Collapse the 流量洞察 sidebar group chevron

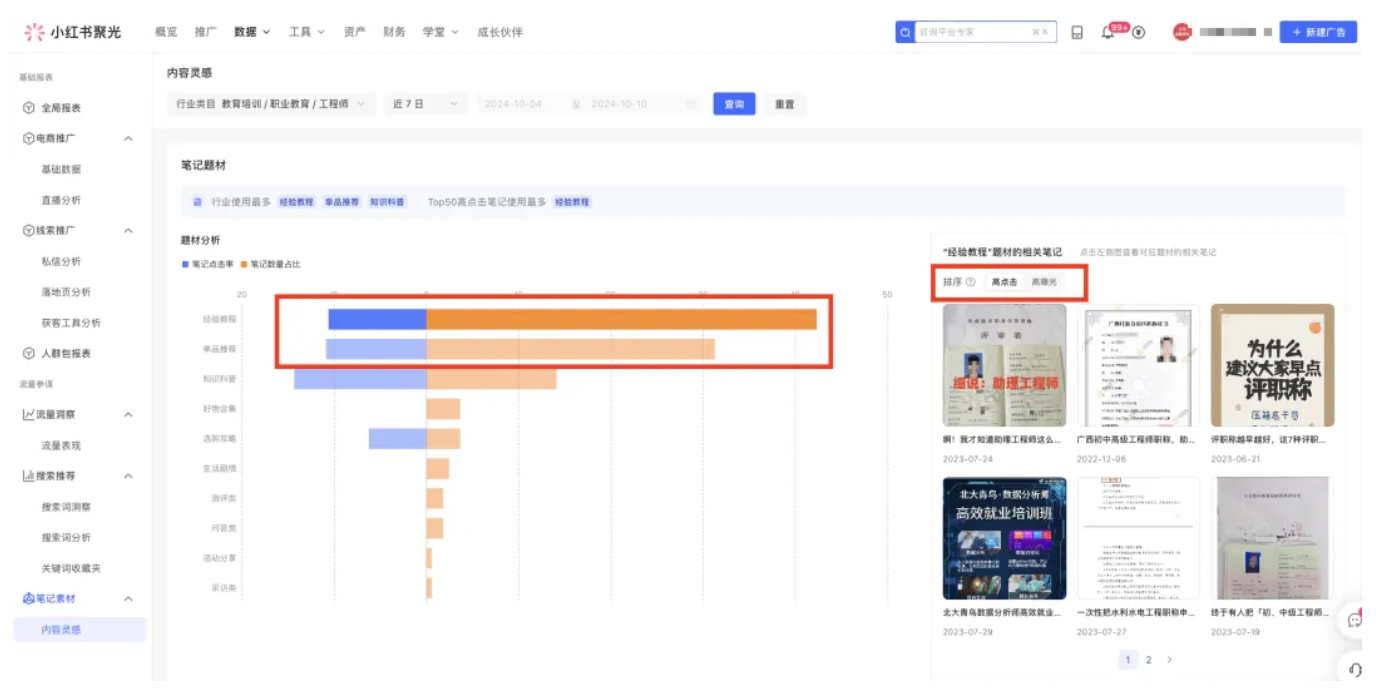pos(128,414)
